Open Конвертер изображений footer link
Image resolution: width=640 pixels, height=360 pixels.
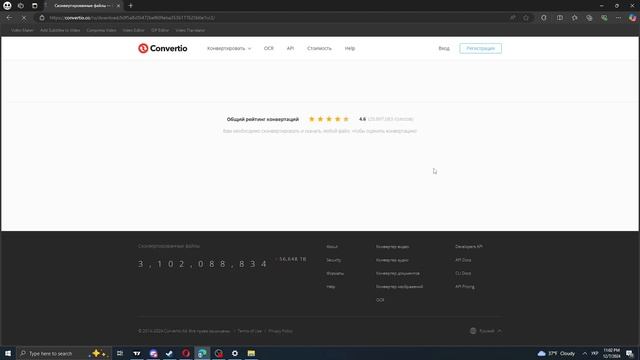[x=399, y=287]
